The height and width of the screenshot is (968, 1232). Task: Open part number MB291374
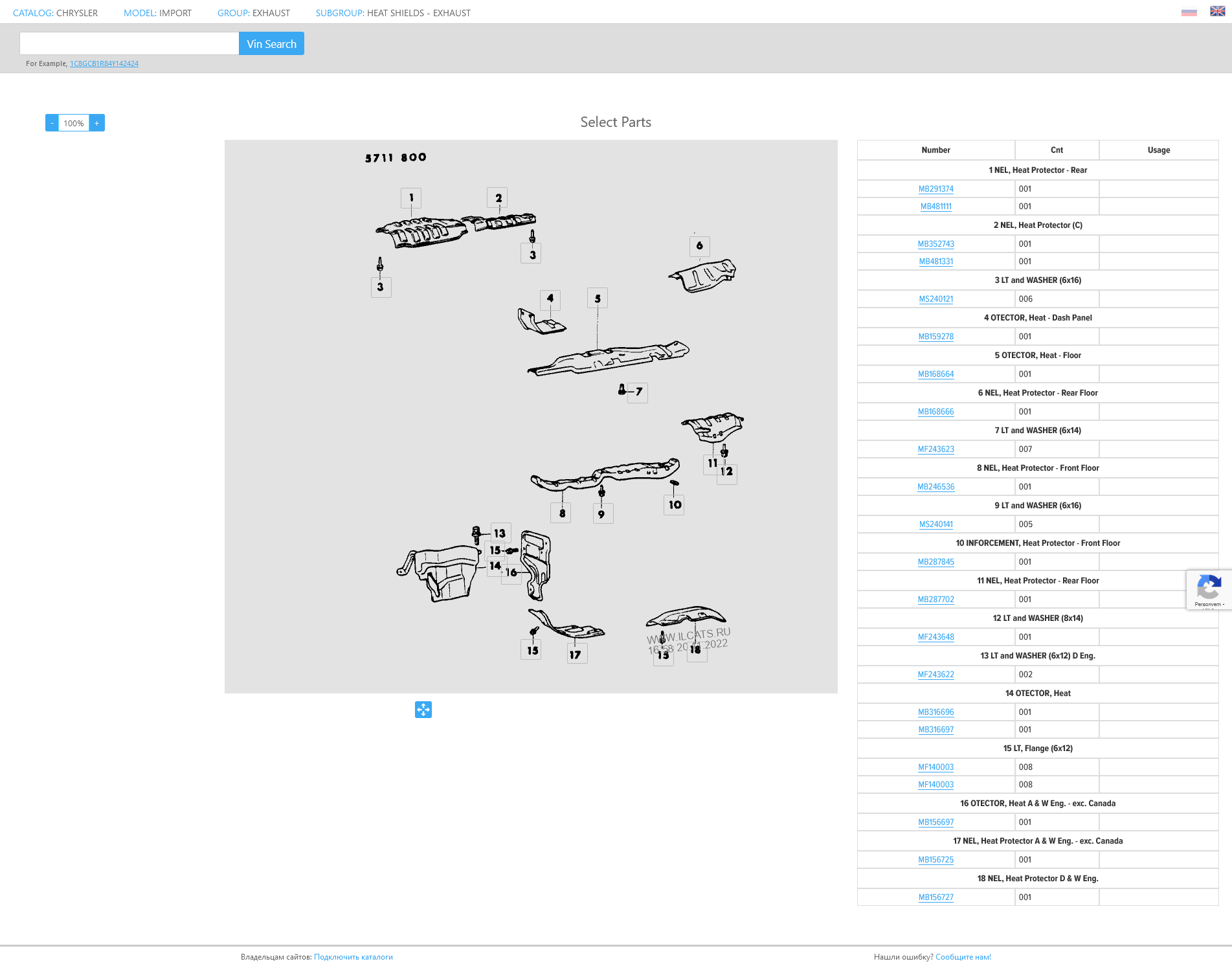click(935, 189)
